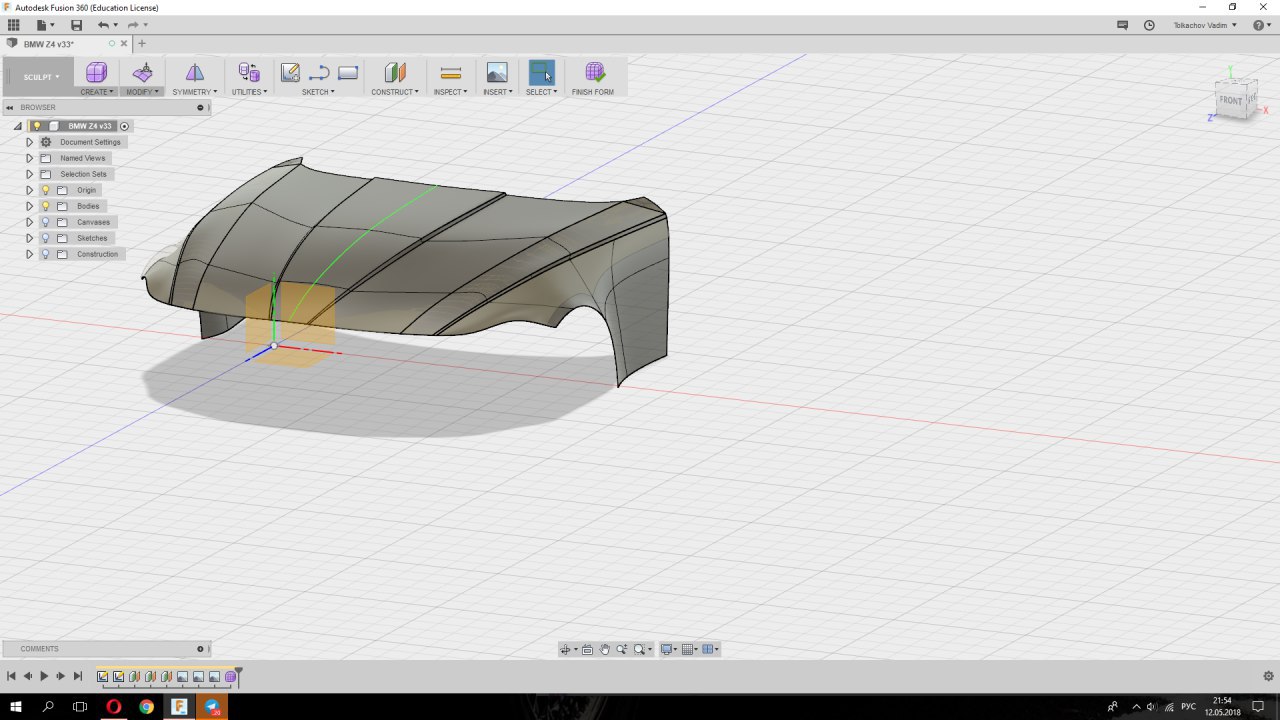Screen dimensions: 1280x720
Task: Open Opera from the Windows taskbar
Action: [113, 707]
